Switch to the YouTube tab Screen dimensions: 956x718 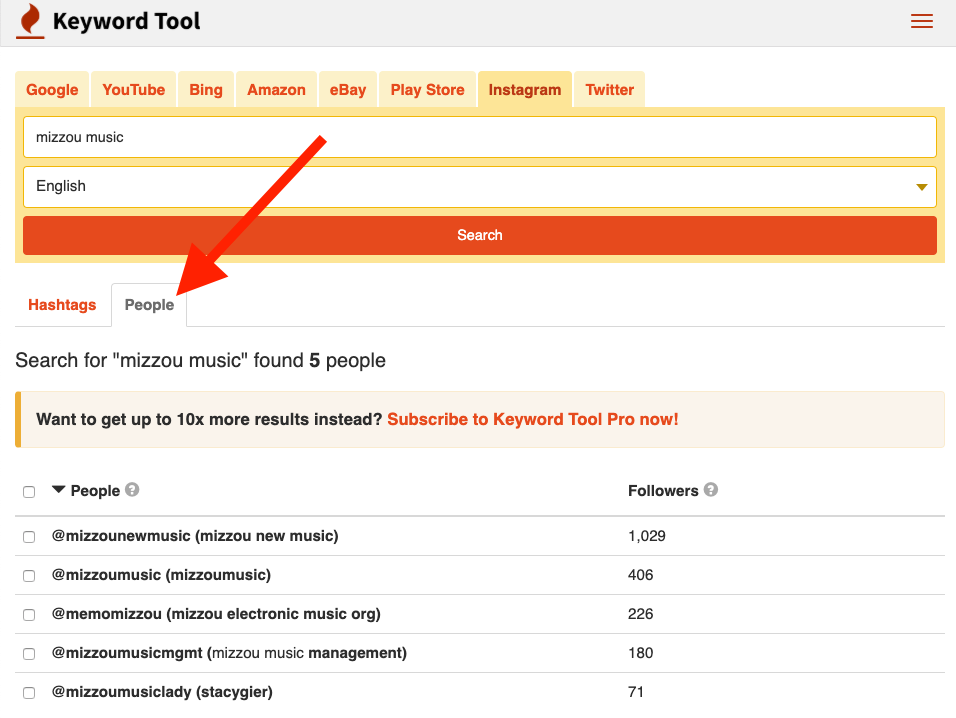point(134,90)
